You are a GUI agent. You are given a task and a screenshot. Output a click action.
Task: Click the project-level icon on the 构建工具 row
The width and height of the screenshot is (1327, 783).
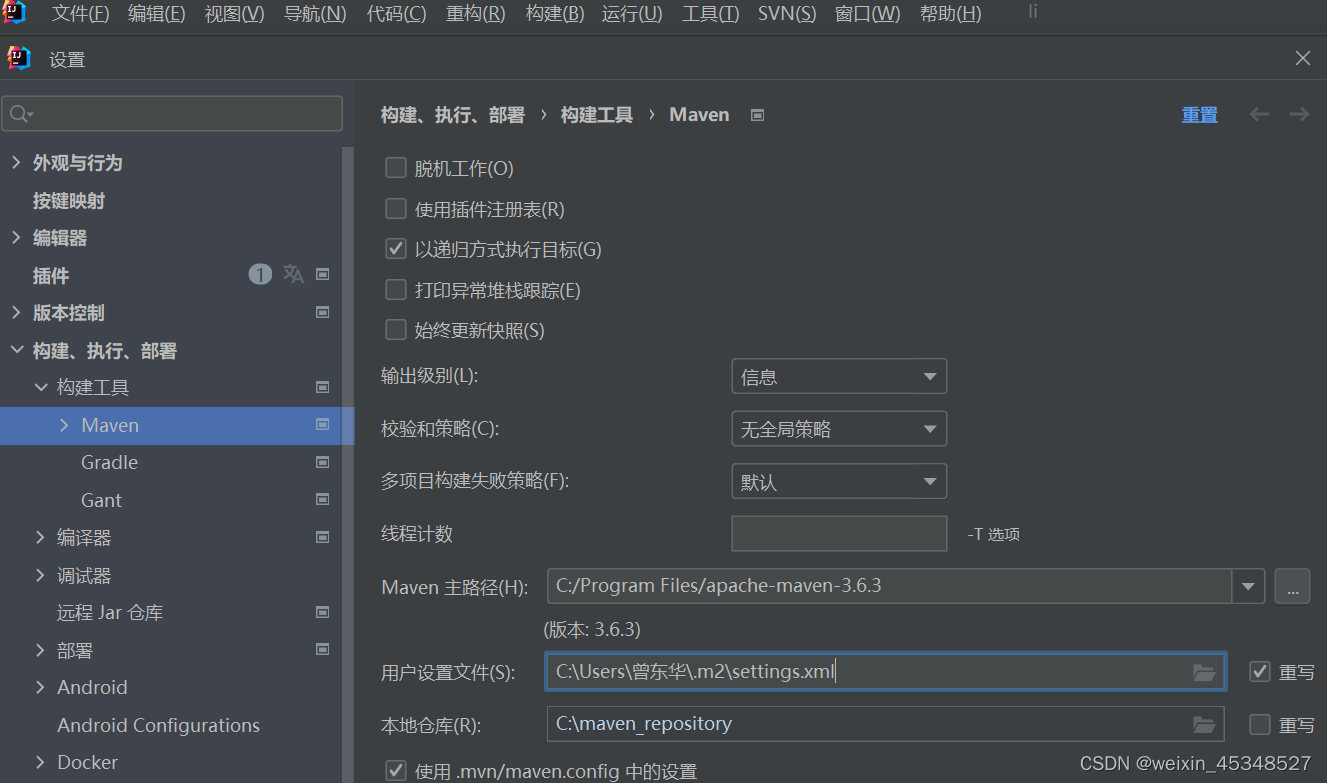pos(322,387)
